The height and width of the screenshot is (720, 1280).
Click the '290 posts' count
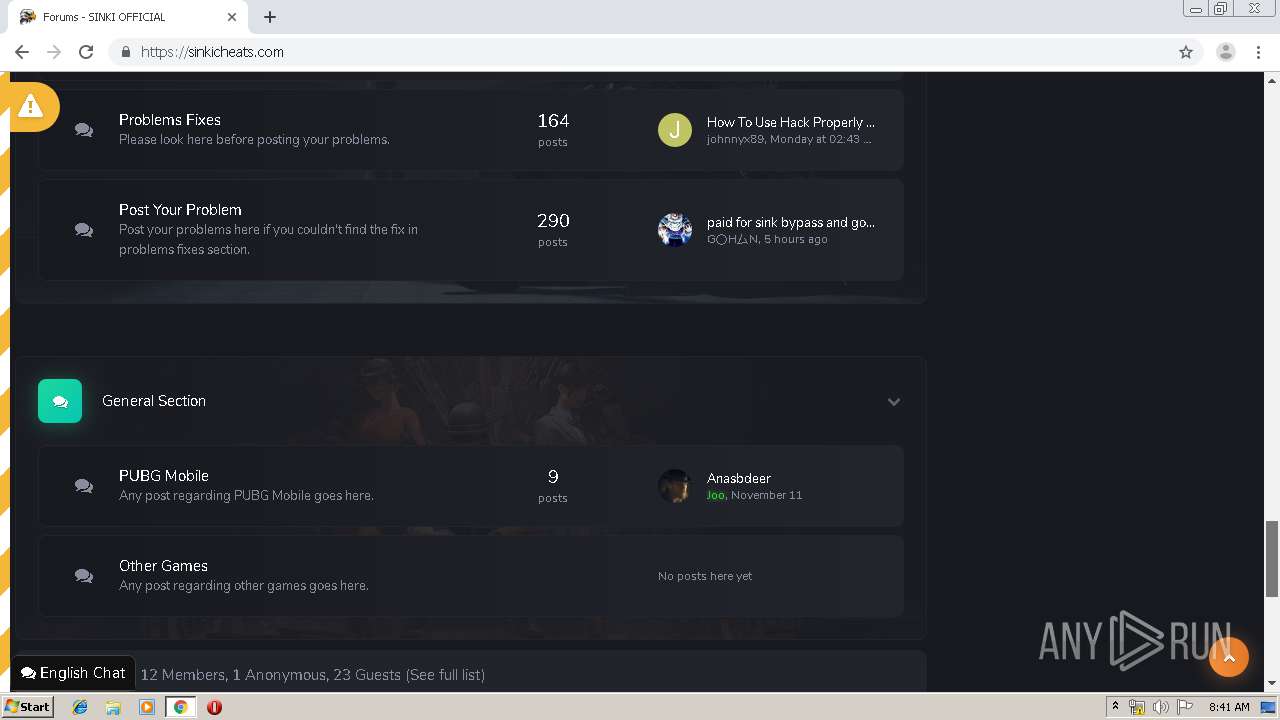point(553,230)
